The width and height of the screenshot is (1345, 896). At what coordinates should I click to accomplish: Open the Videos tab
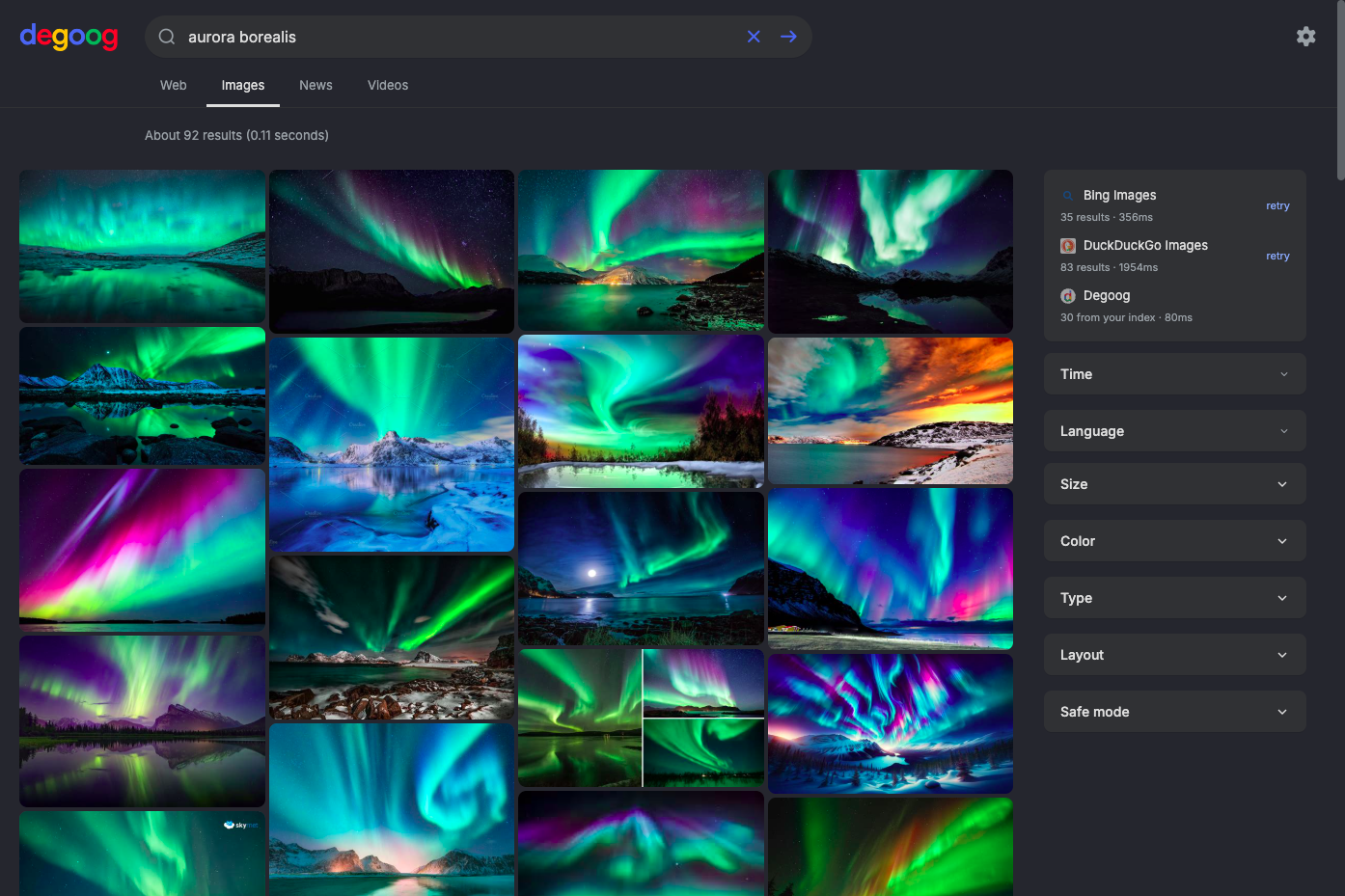(x=388, y=85)
